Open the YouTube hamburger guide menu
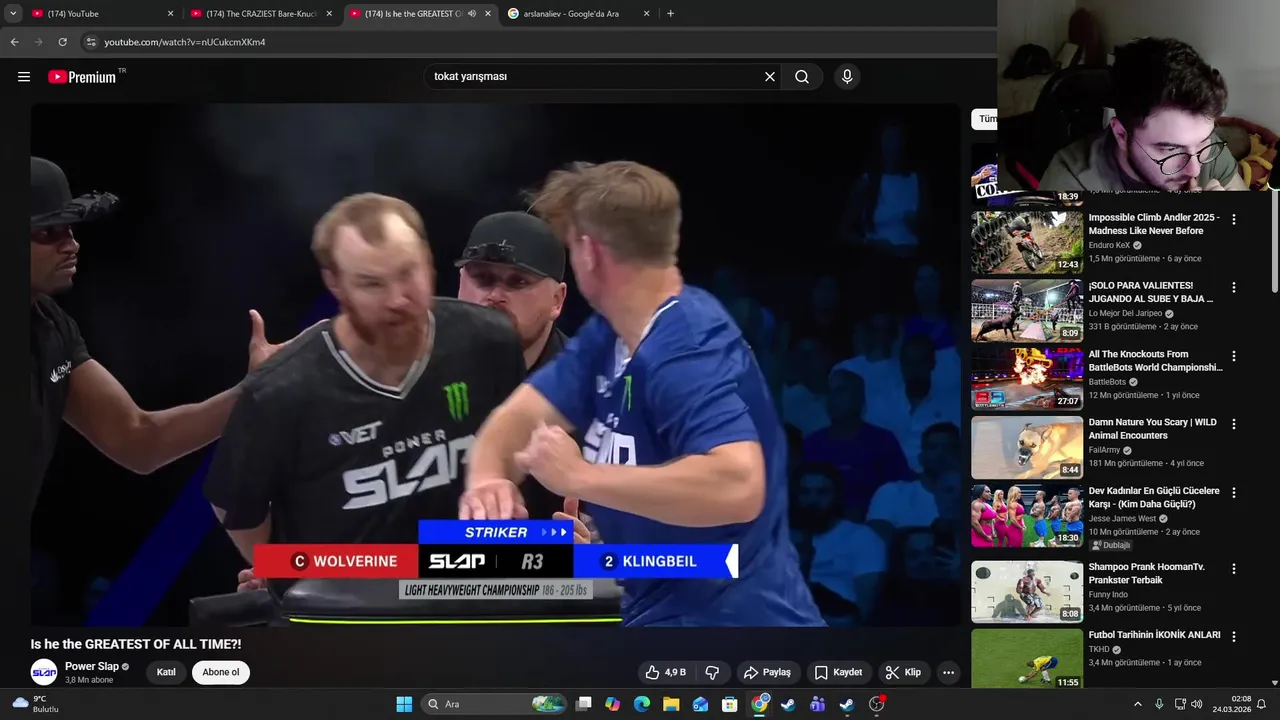The width and height of the screenshot is (1280, 720). 24,77
